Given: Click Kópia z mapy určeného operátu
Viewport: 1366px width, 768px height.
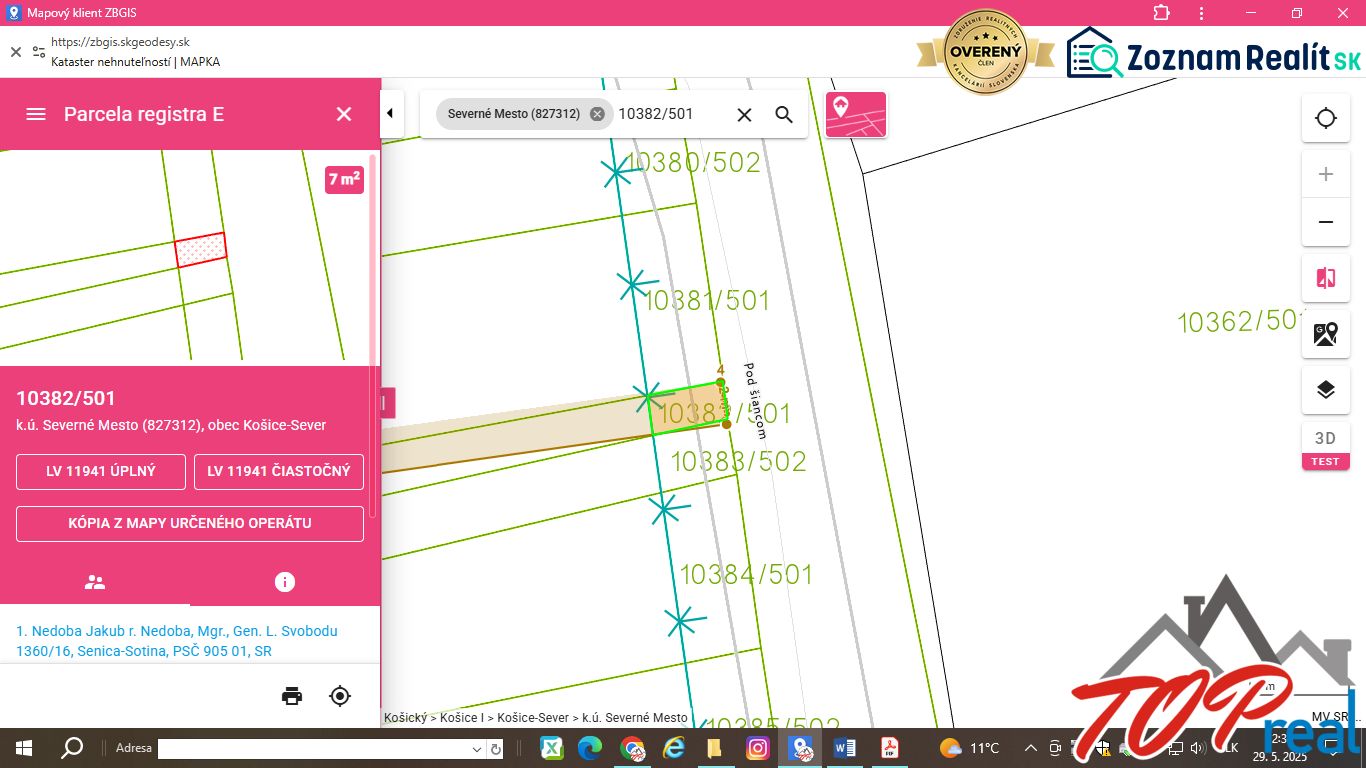Looking at the screenshot, I should pos(190,524).
